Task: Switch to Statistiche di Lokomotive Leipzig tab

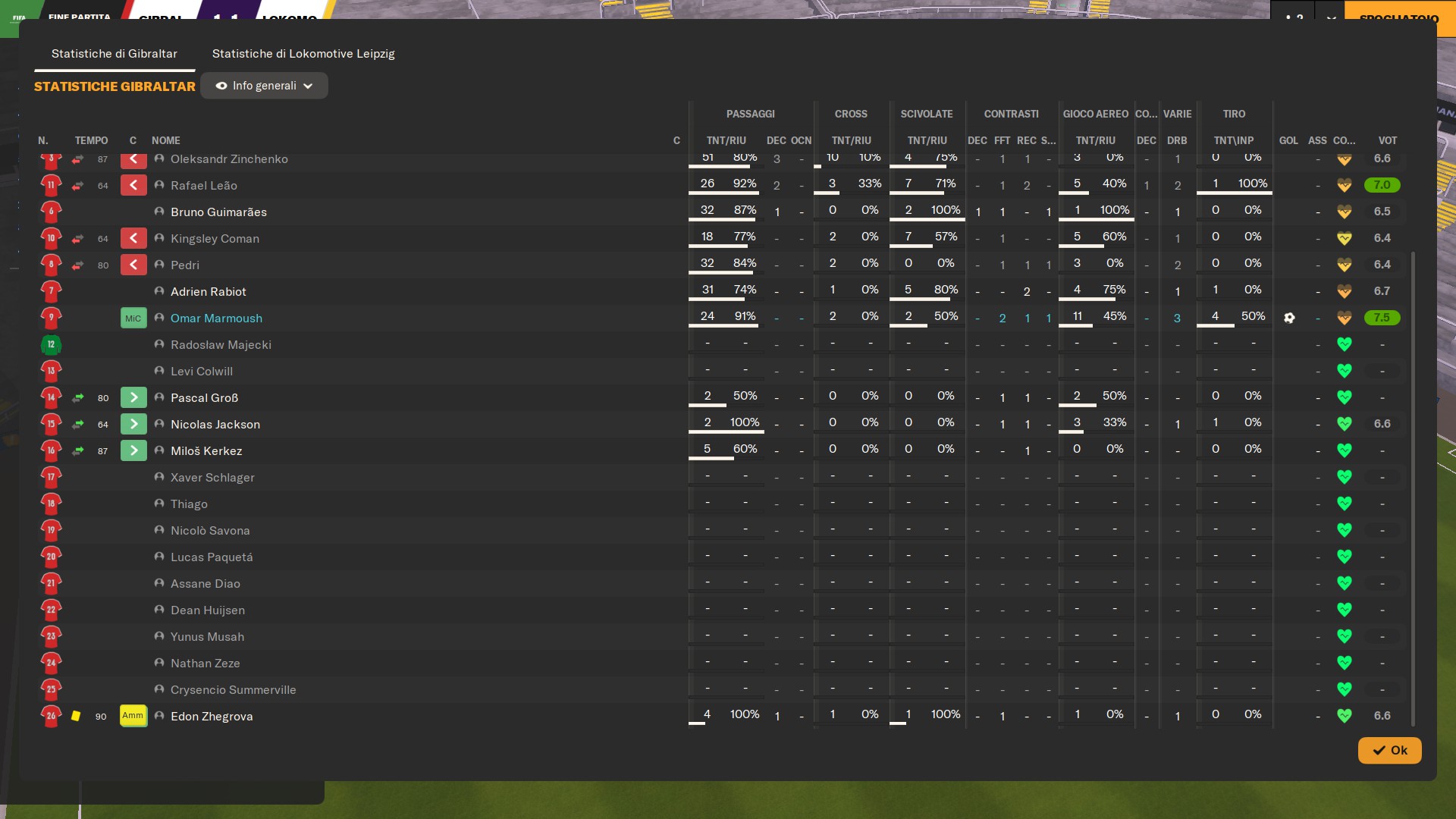Action: [x=303, y=54]
